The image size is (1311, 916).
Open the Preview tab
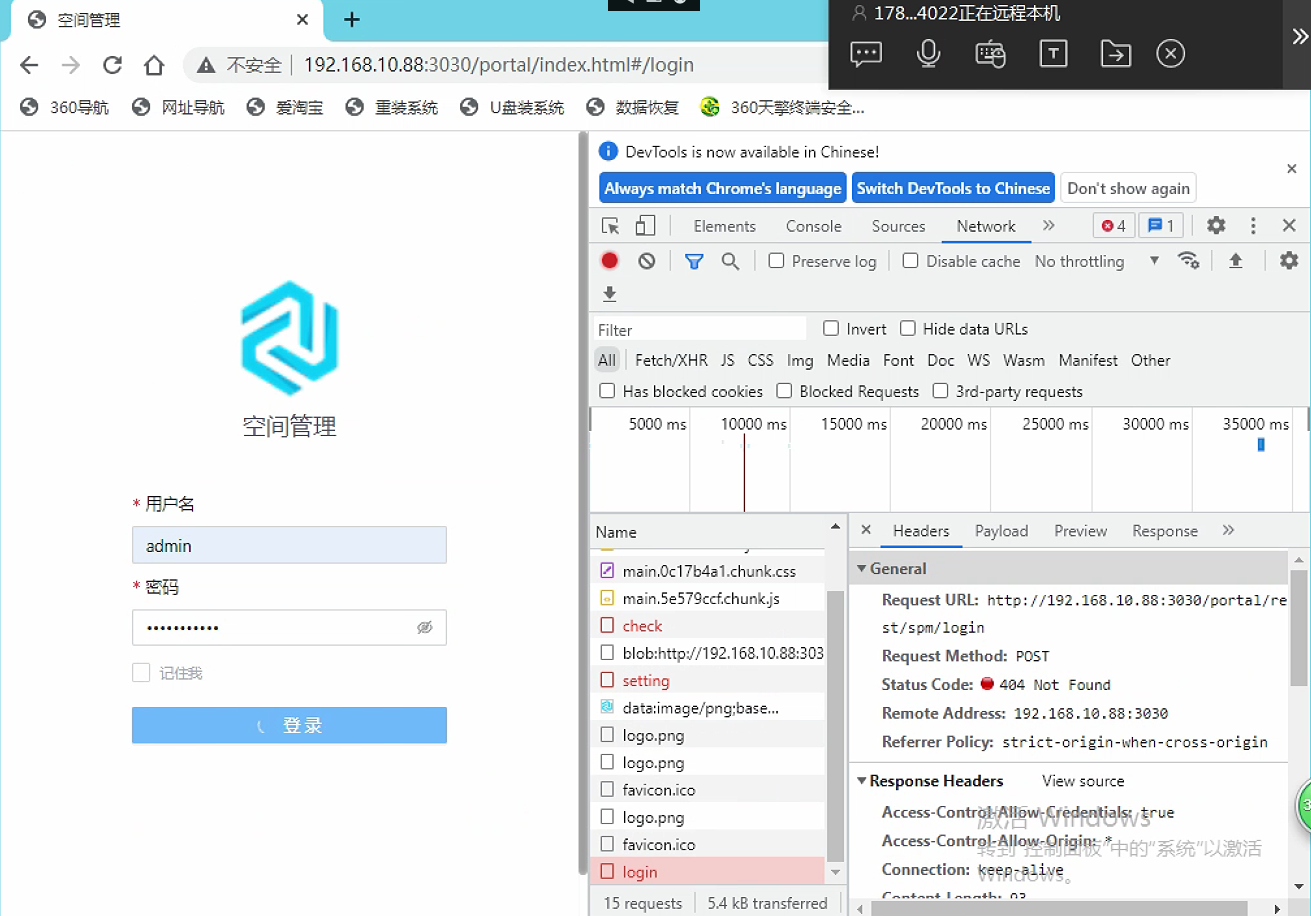1081,531
